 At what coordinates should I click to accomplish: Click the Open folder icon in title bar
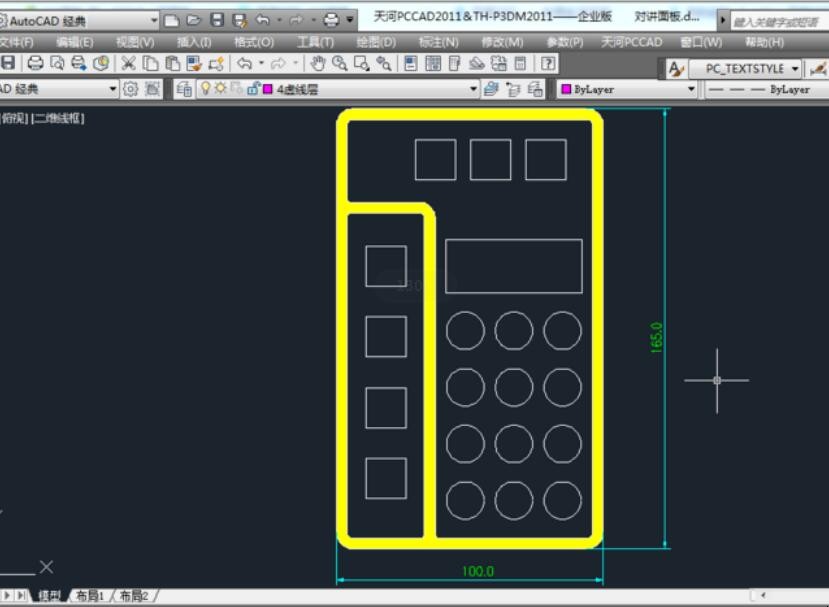pyautogui.click(x=194, y=19)
